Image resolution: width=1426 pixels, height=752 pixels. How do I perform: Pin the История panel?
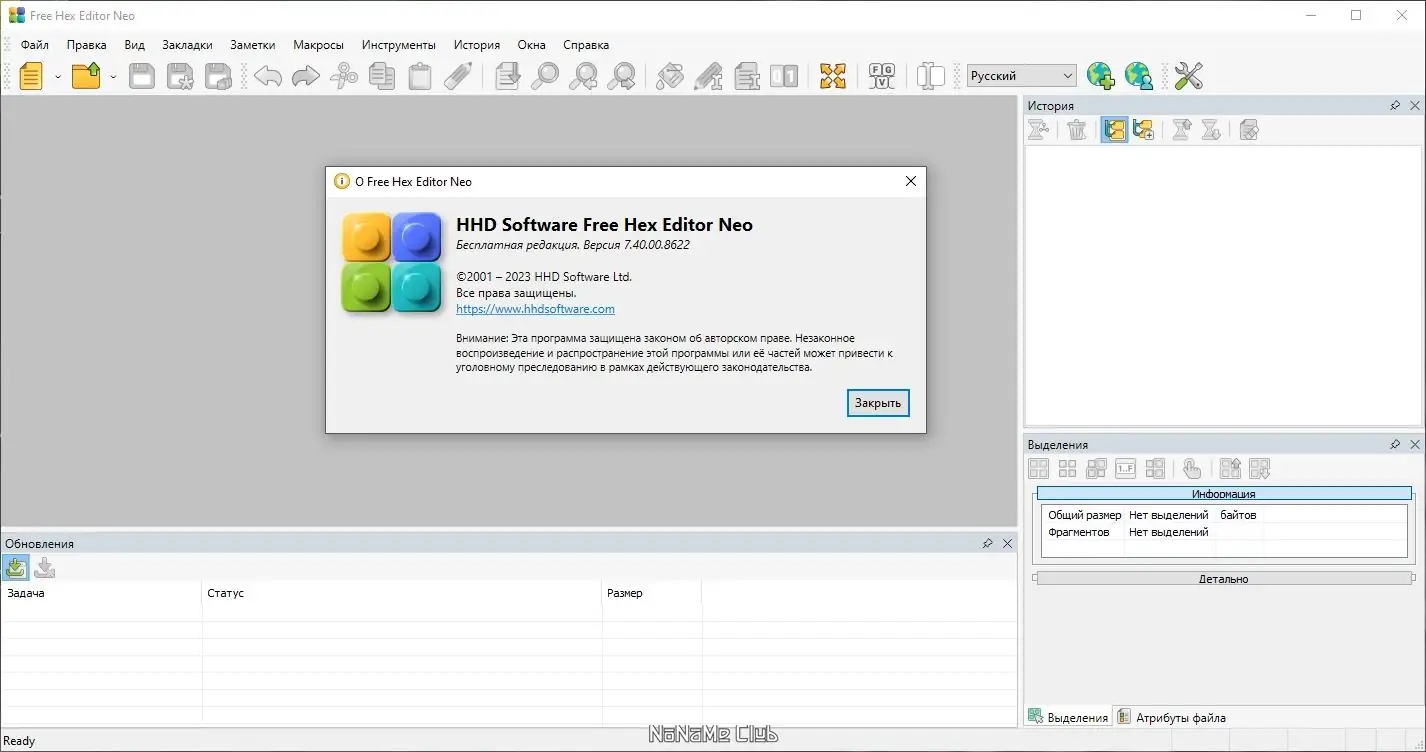(1395, 106)
